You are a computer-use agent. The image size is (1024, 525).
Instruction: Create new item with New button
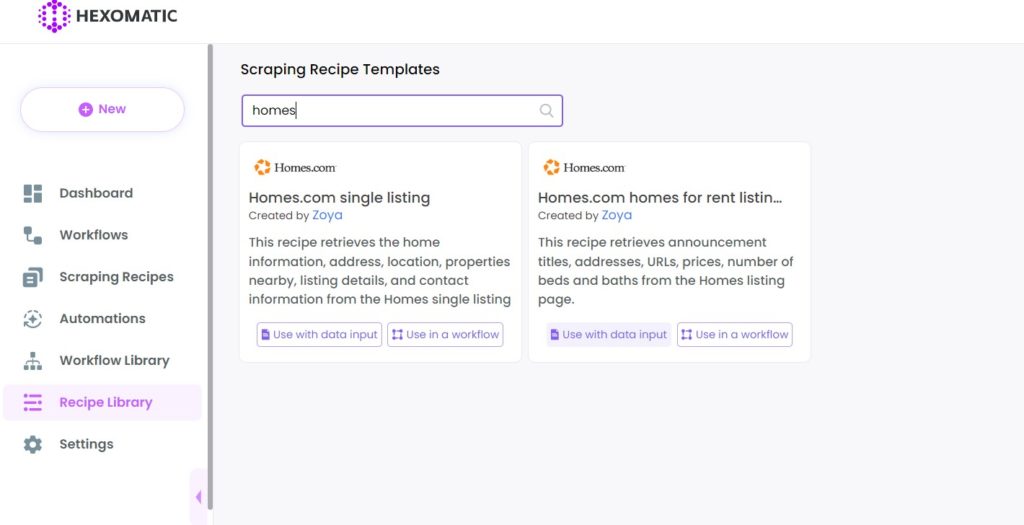pos(103,109)
